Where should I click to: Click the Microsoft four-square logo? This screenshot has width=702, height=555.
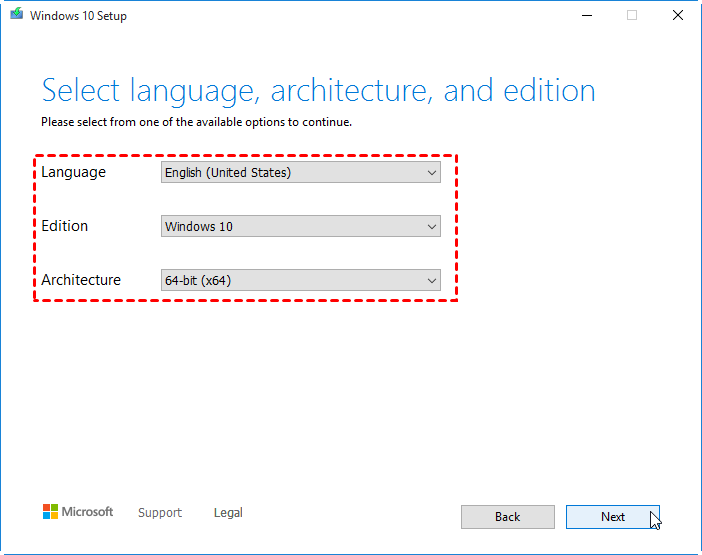[x=50, y=512]
